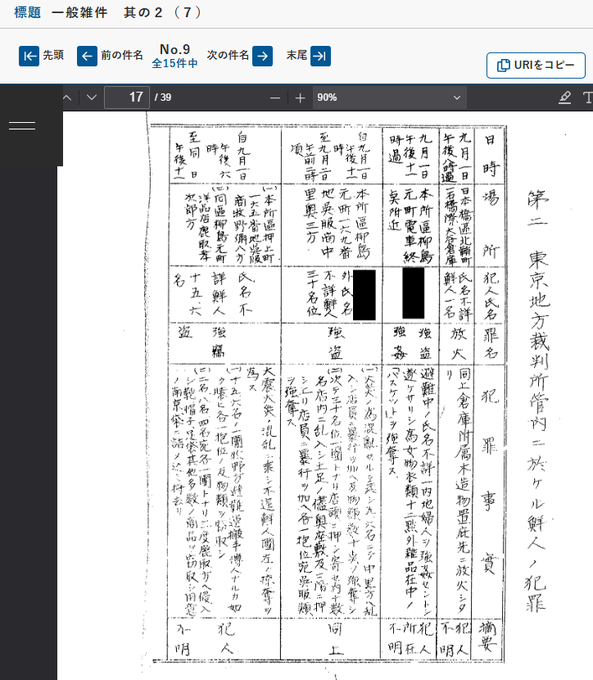The height and width of the screenshot is (680, 593).
Task: Click the 一般雑件 其の2 (7) title text
Action: coord(126,12)
